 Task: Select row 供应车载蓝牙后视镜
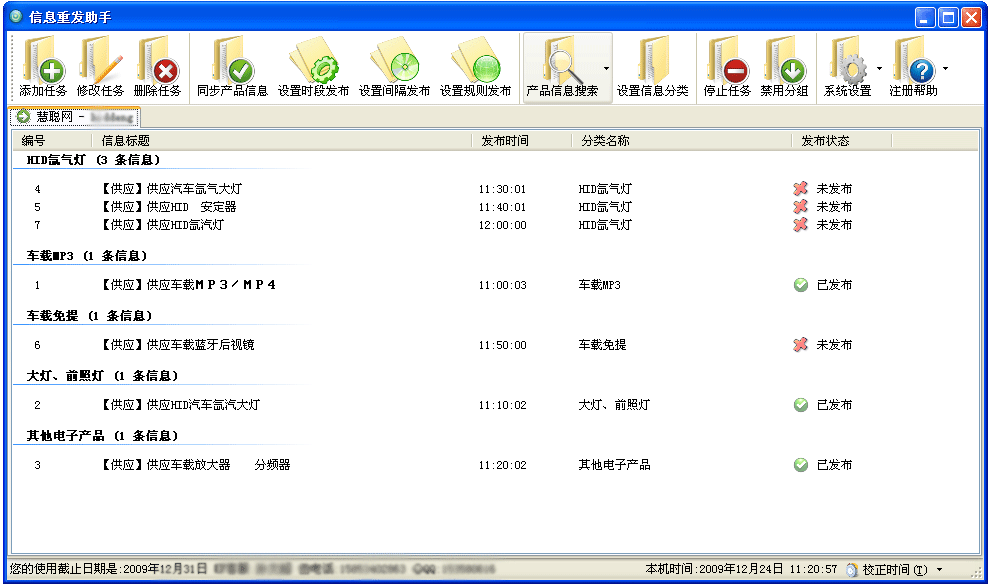[495, 345]
